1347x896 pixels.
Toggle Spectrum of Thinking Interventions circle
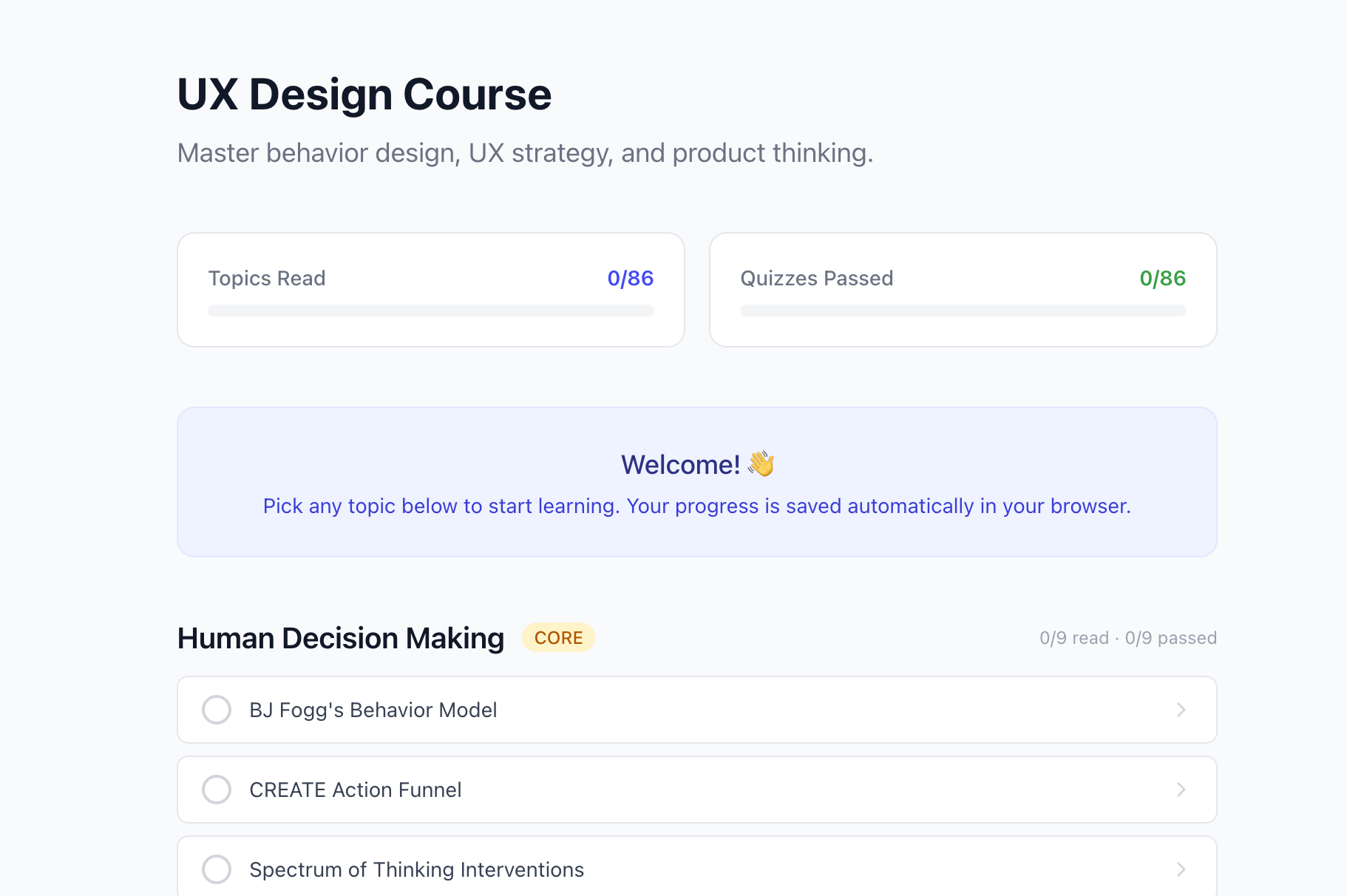click(217, 869)
